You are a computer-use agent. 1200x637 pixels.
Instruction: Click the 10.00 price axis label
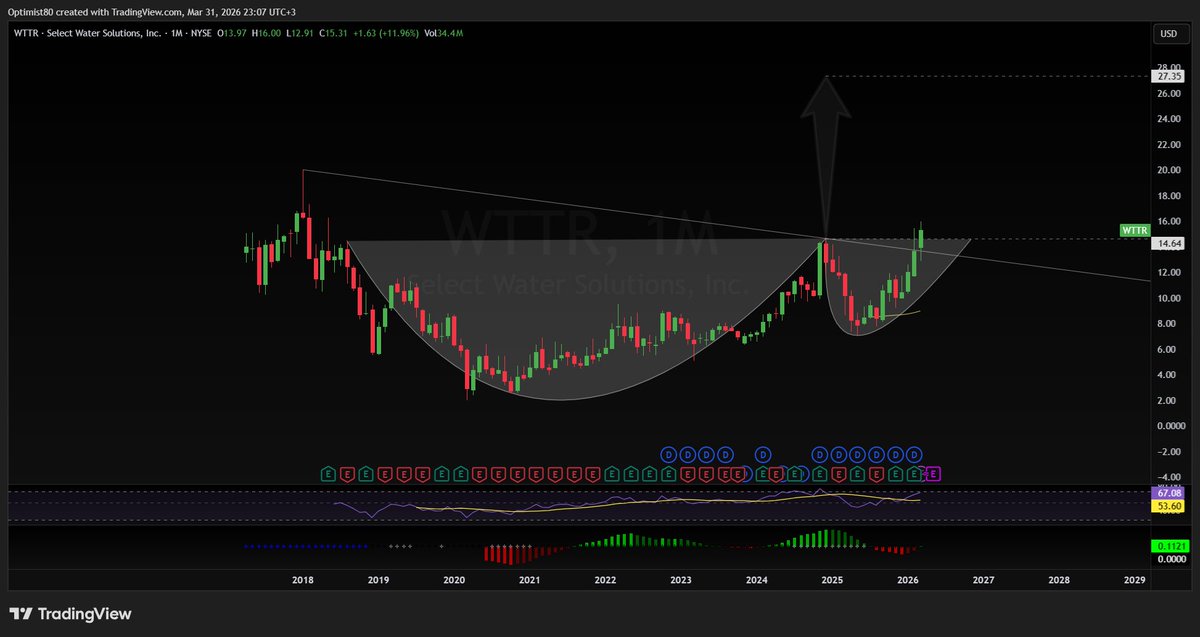pos(1170,298)
